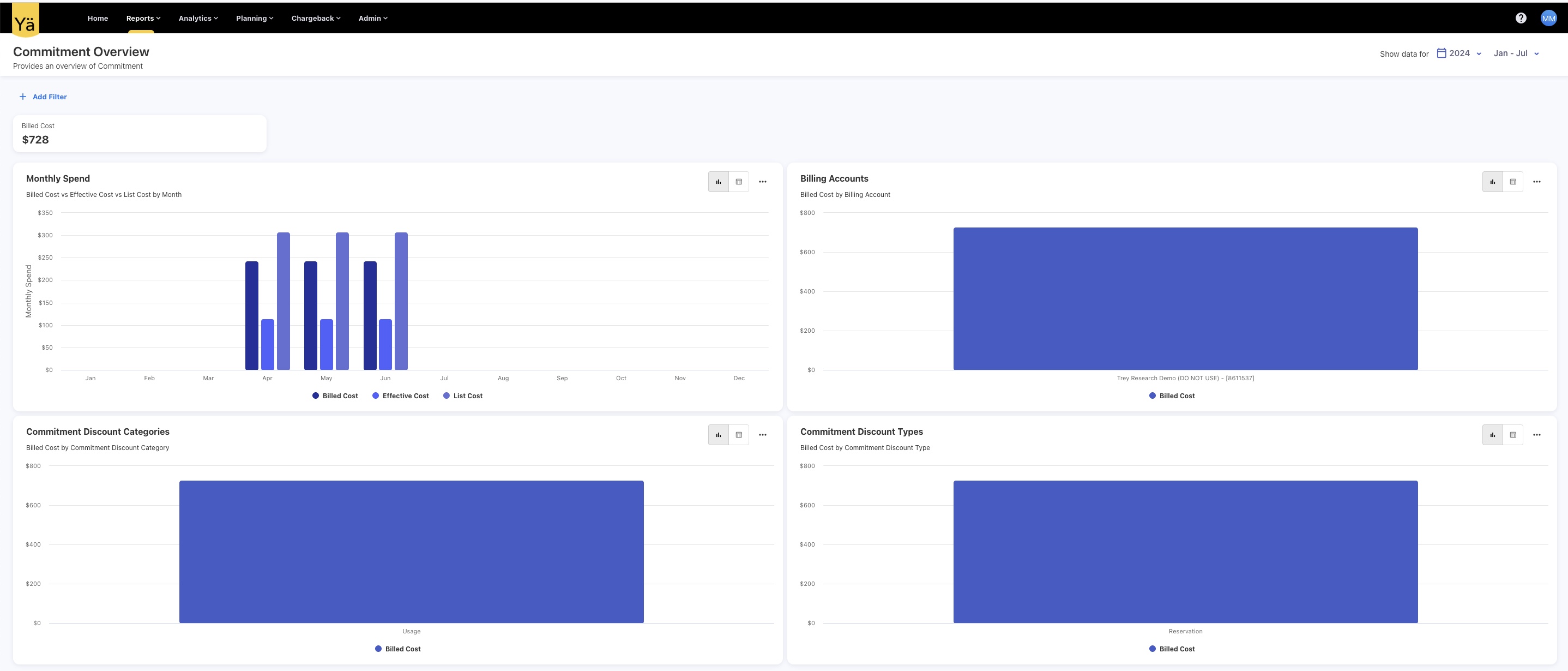
Task: Click the help question mark icon
Action: pyautogui.click(x=1521, y=18)
